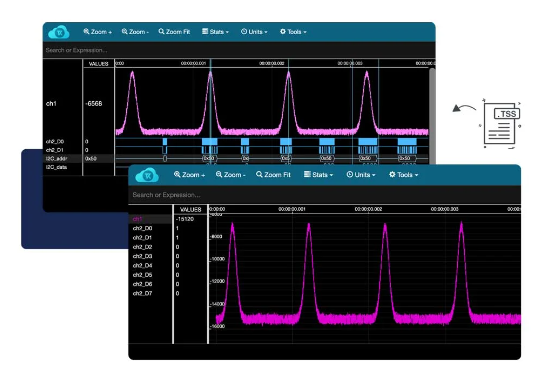Click the .TSS file document icon
Viewport: 552px width, 379px height.
(x=501, y=124)
